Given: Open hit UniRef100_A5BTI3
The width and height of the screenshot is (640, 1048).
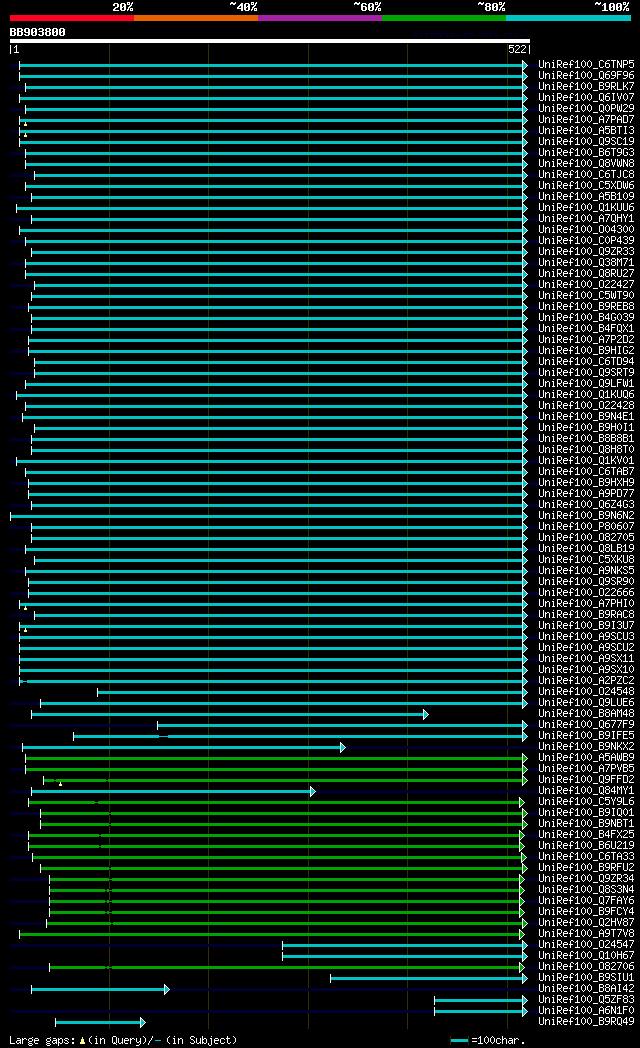Looking at the screenshot, I should 586,130.
